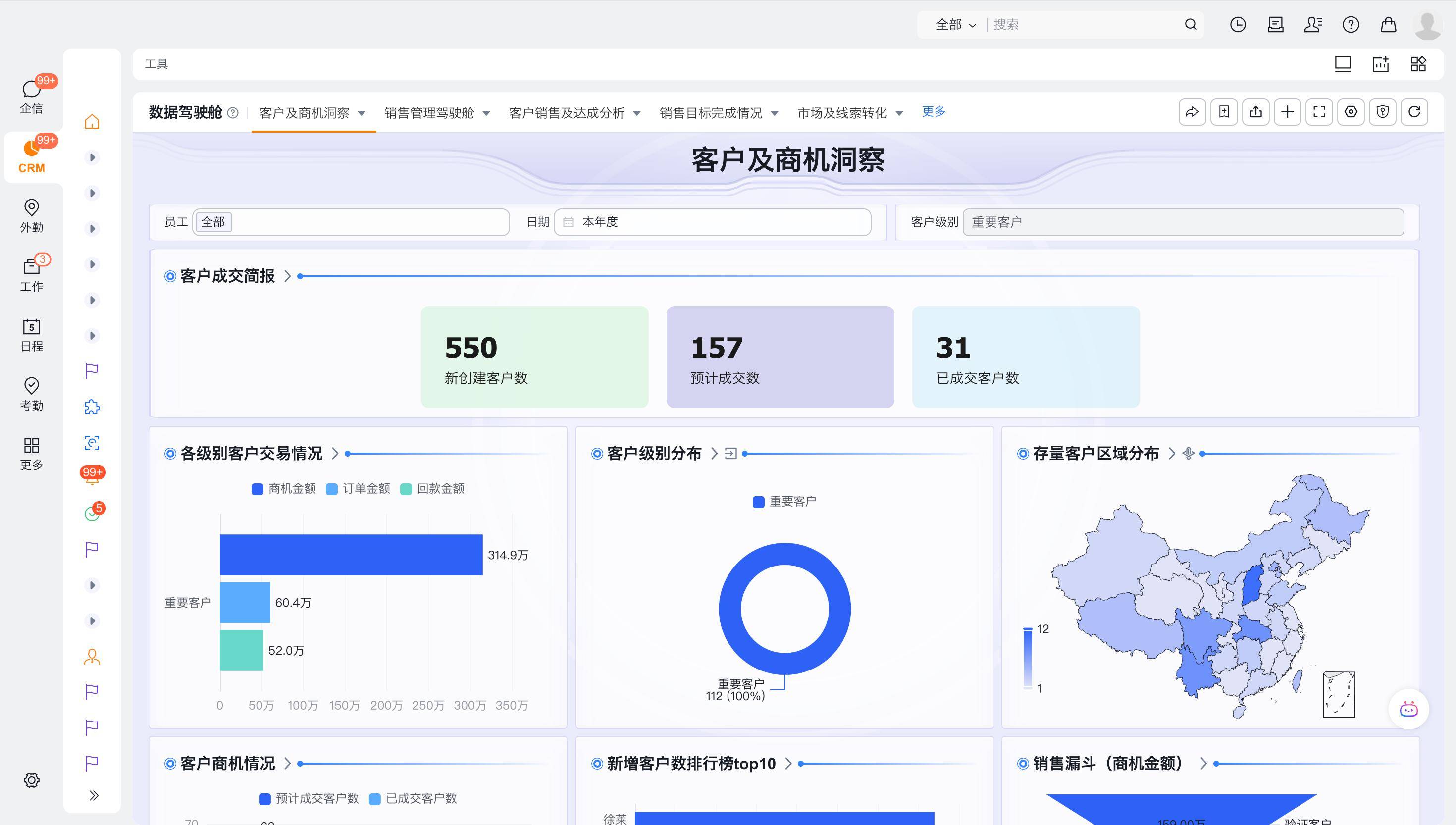The height and width of the screenshot is (825, 1456).
Task: Open the 外勤 location module
Action: click(x=31, y=215)
